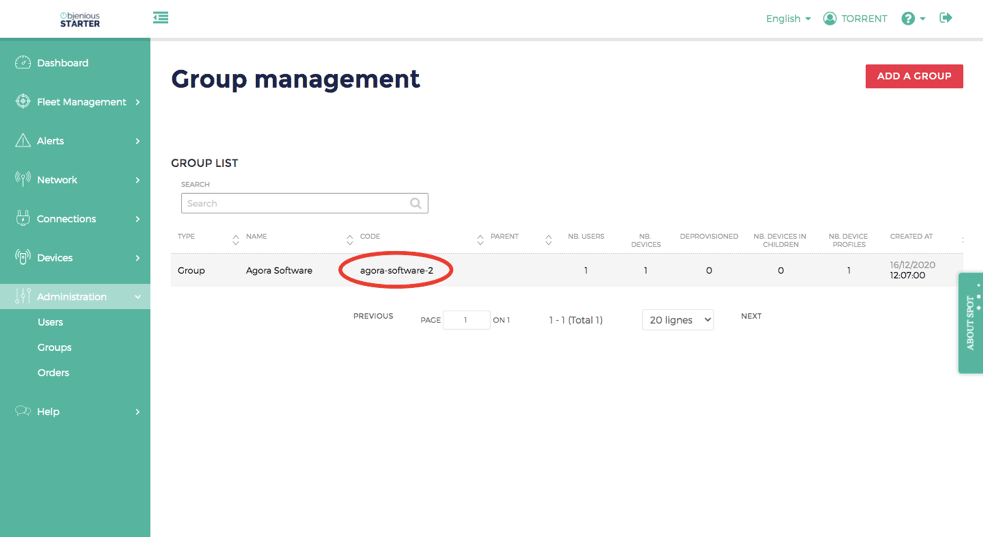Sort by the PARENT column arrows

549,239
